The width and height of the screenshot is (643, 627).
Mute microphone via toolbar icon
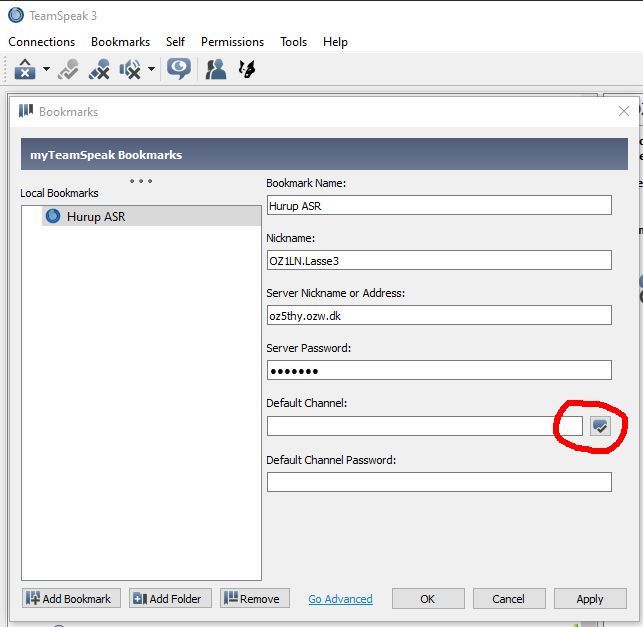(x=99, y=69)
